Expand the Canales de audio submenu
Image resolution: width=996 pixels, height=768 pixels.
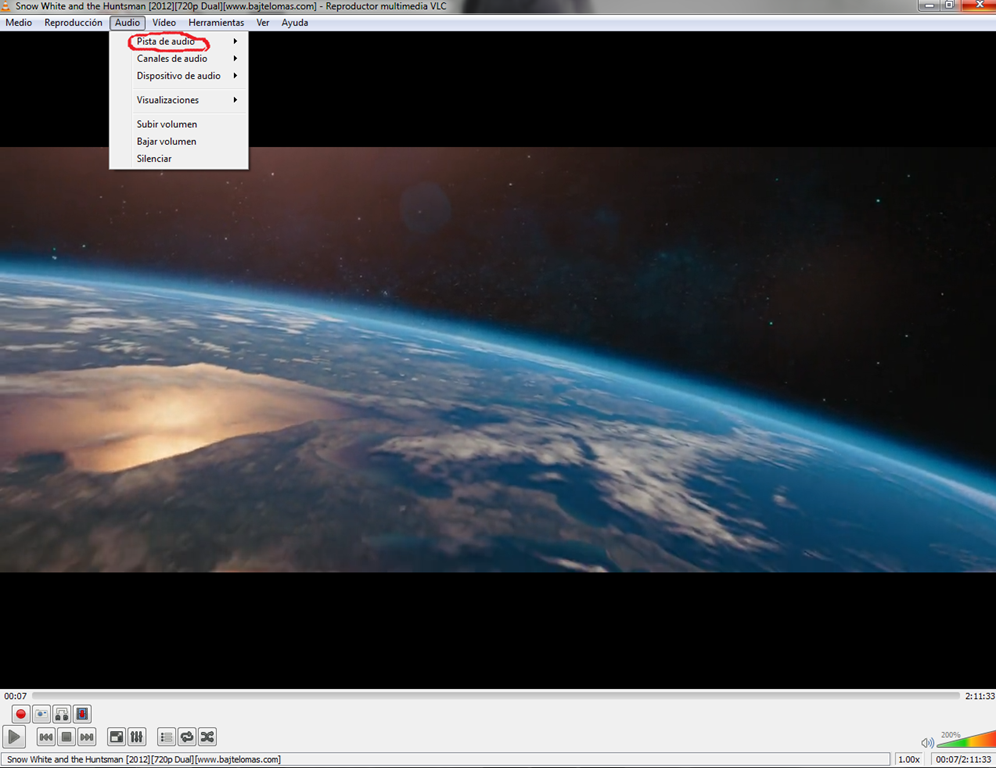coord(179,58)
